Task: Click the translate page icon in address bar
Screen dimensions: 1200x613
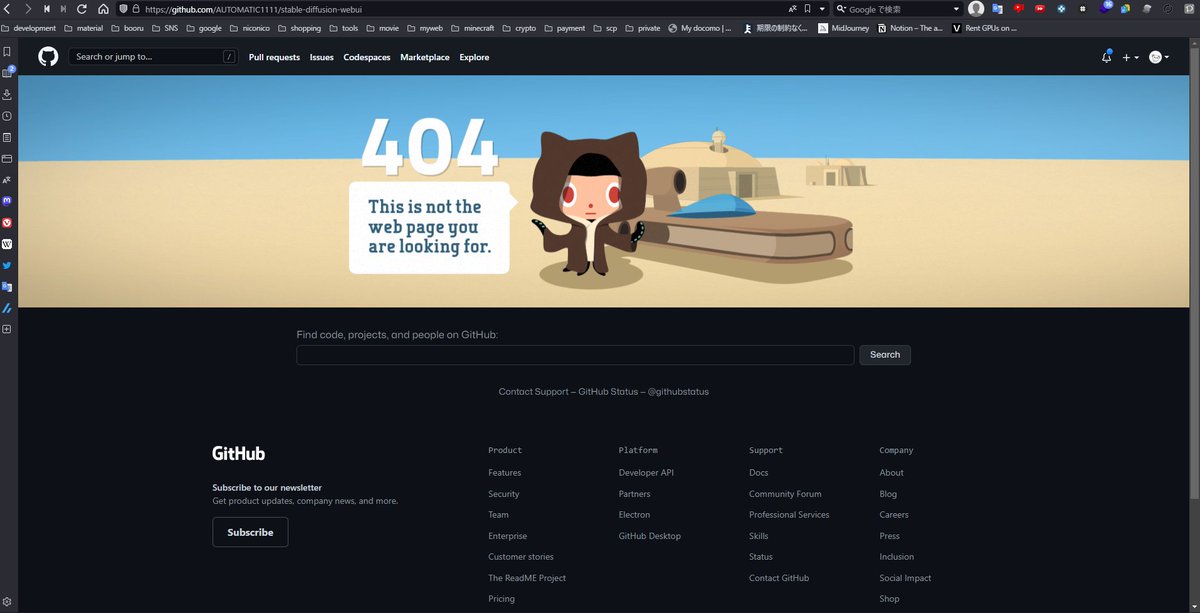Action: click(792, 9)
